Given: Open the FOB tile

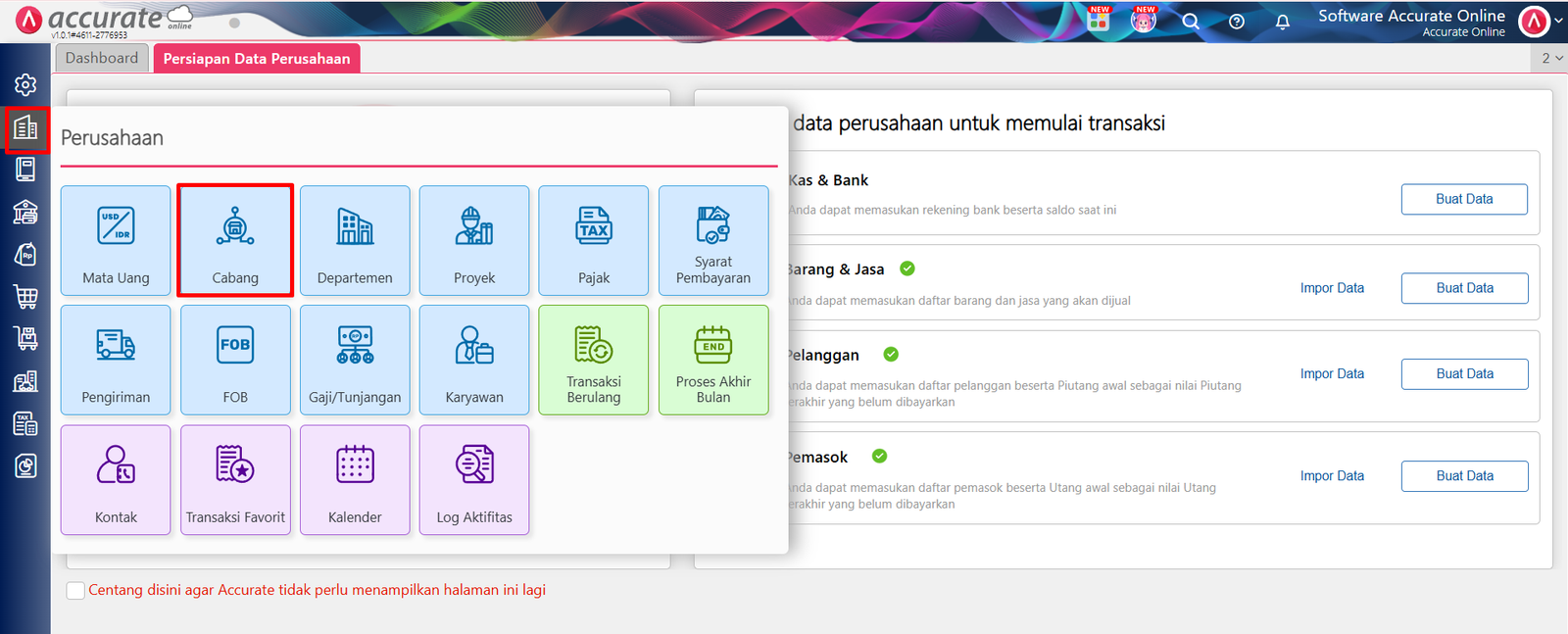Looking at the screenshot, I should click(x=235, y=360).
